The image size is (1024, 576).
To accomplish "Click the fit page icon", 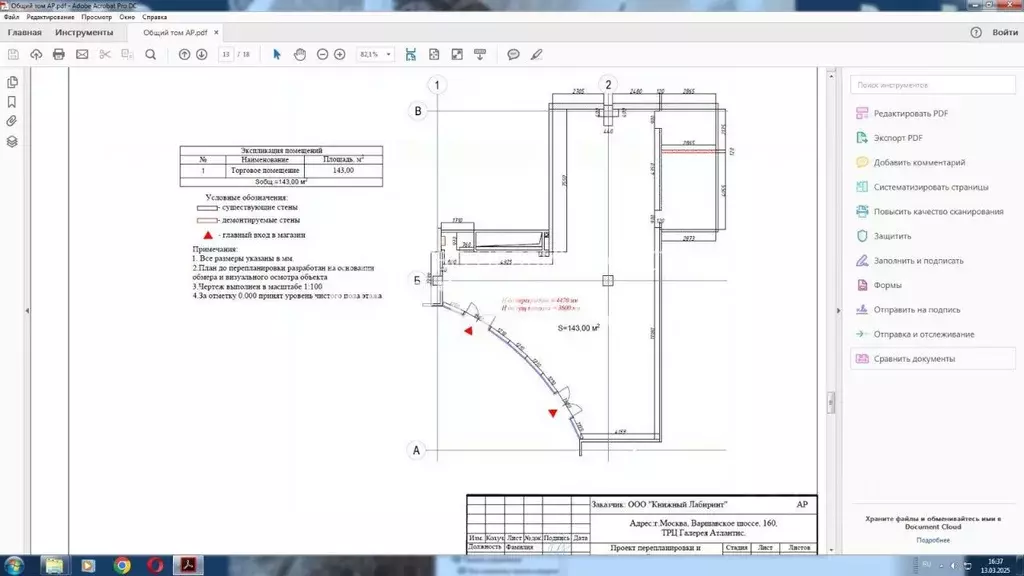I will (434, 55).
